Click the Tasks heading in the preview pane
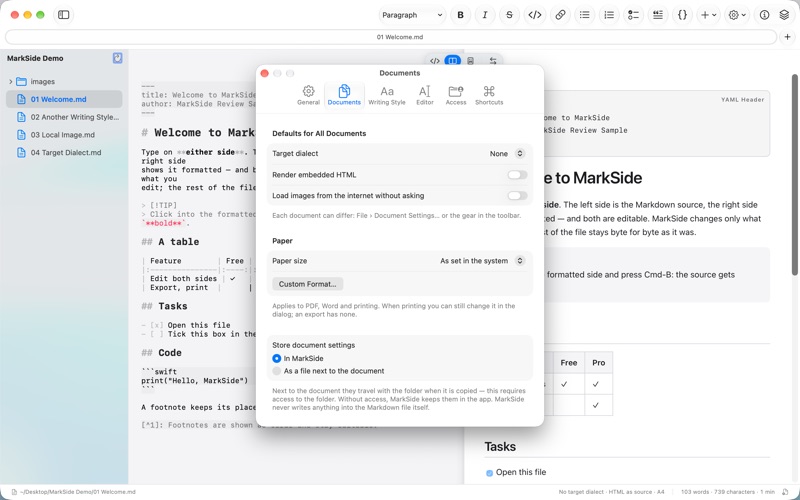The image size is (800, 500). coord(500,446)
